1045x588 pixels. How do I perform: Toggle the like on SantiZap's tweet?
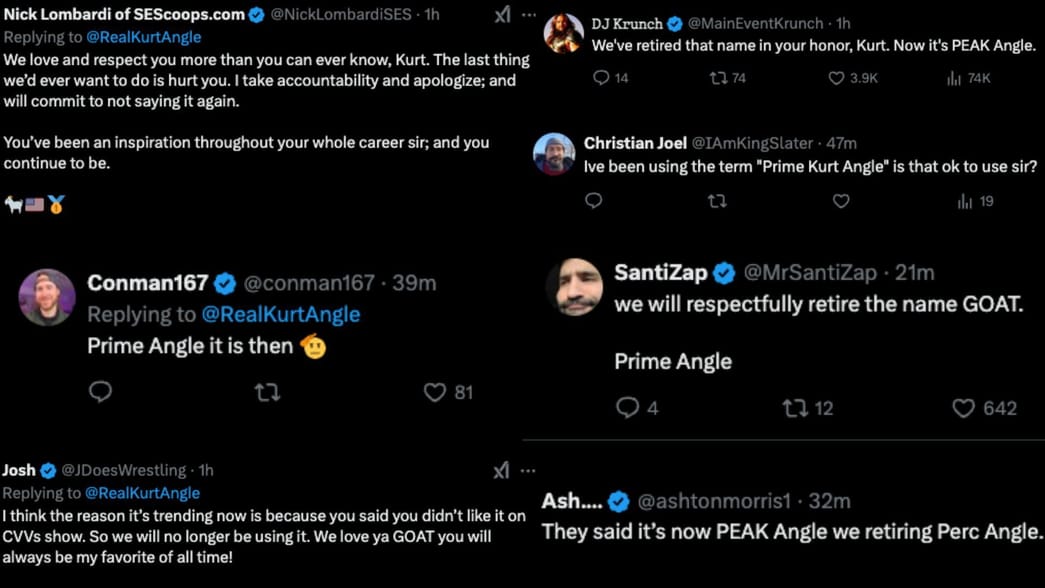point(963,408)
